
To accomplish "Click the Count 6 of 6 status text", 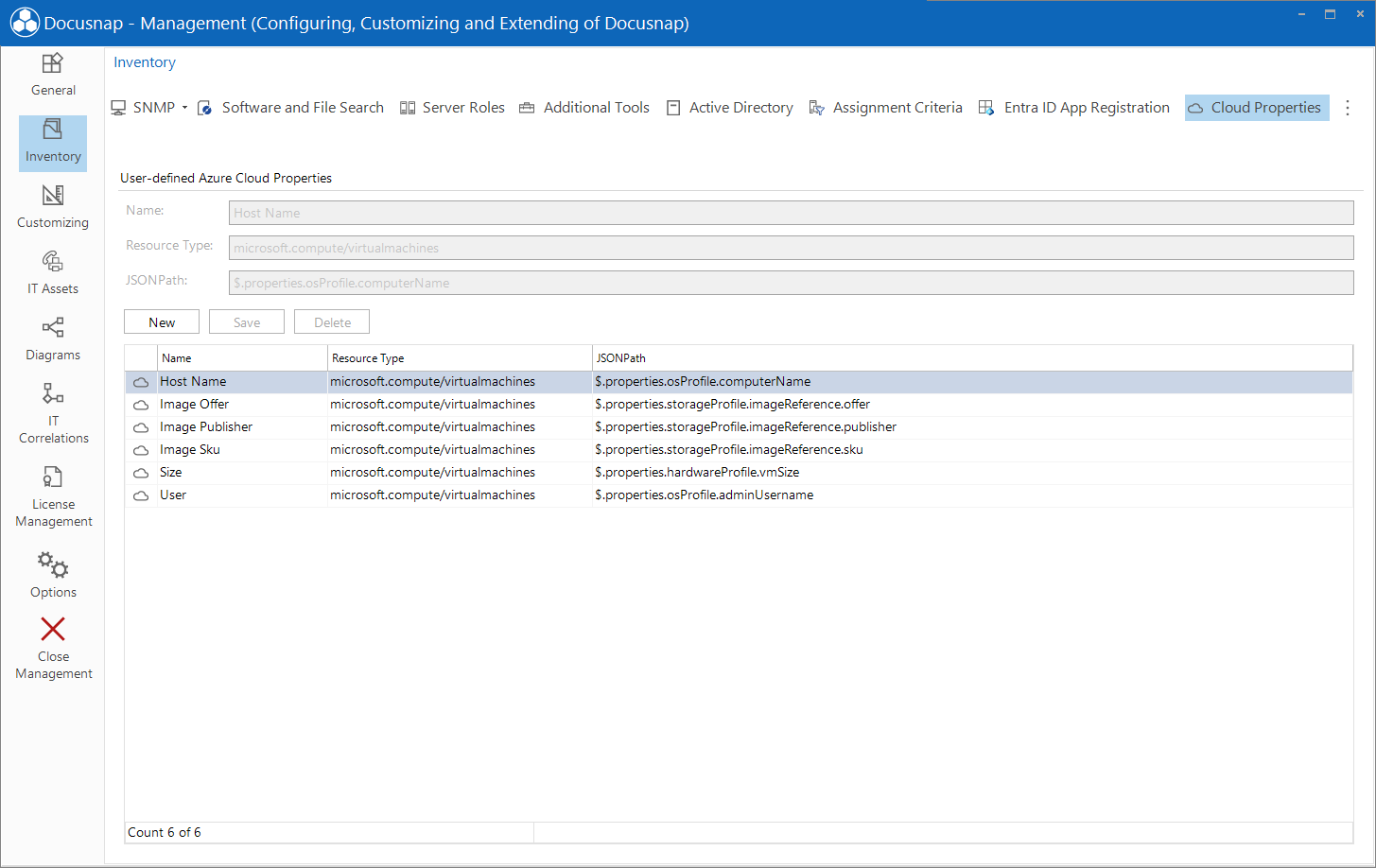I will (x=165, y=833).
